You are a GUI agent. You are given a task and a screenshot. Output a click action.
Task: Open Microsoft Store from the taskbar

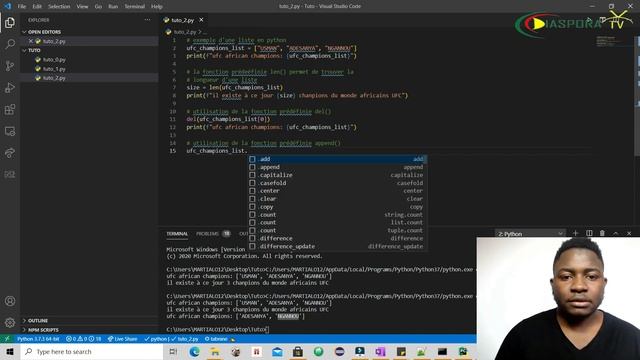[x=298, y=351]
